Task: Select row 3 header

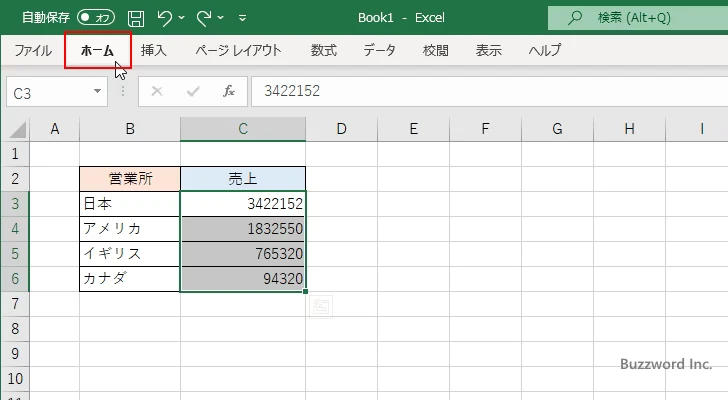Action: click(x=15, y=204)
